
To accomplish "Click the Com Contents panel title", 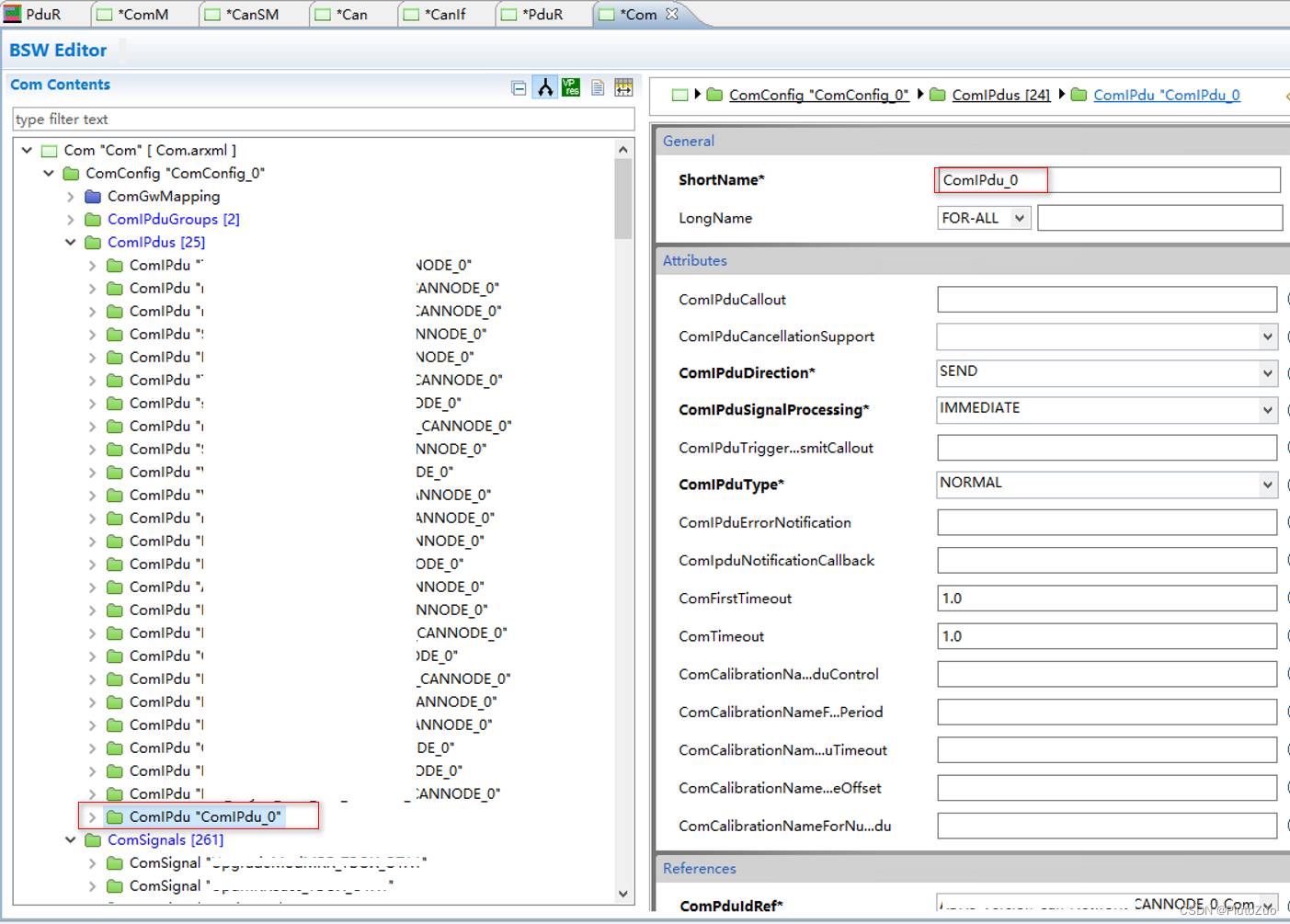I will (61, 85).
